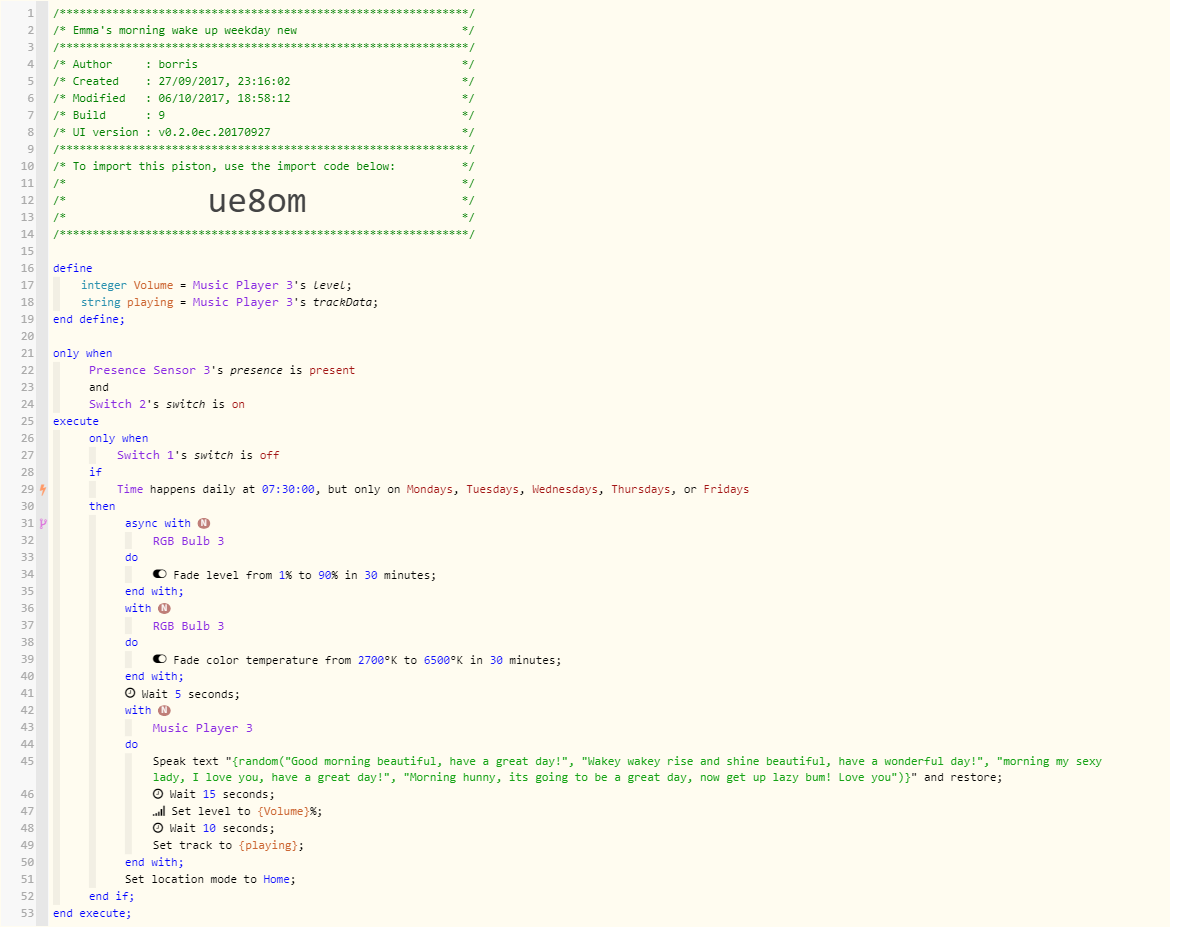Click 'Switch 2' condition on line 24

tap(167, 404)
